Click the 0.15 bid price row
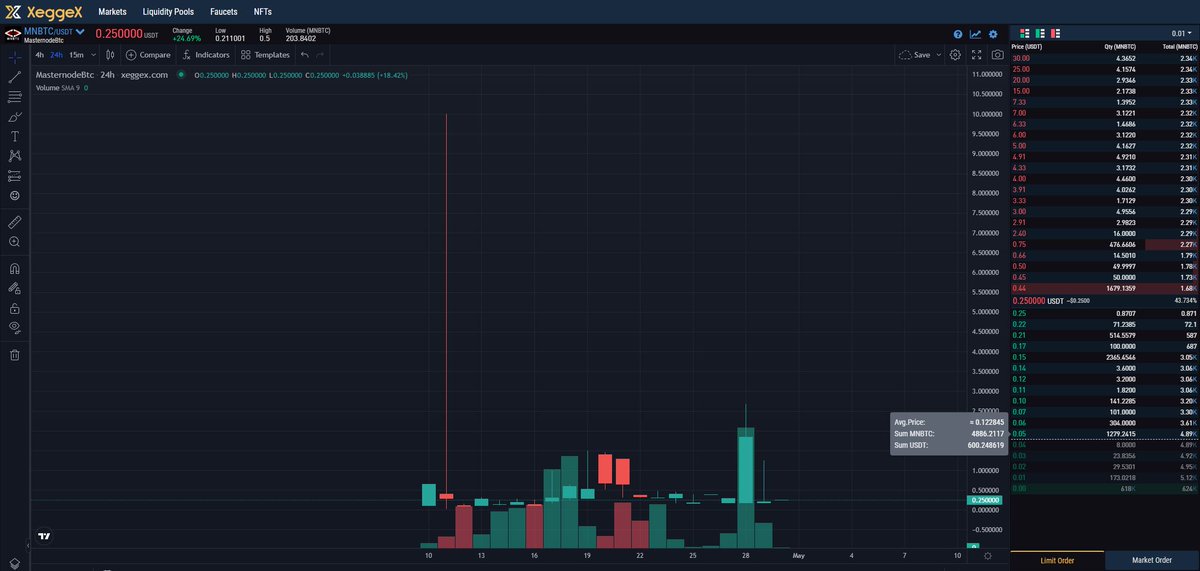The image size is (1200, 571). 1105,357
